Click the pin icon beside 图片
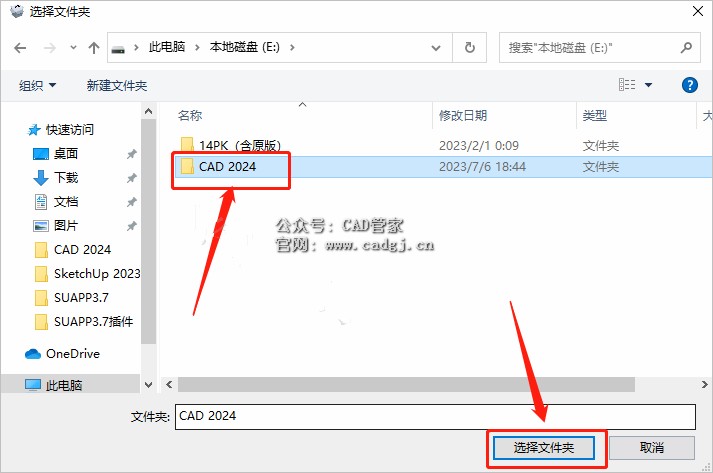This screenshot has height=473, width=713. 131,226
